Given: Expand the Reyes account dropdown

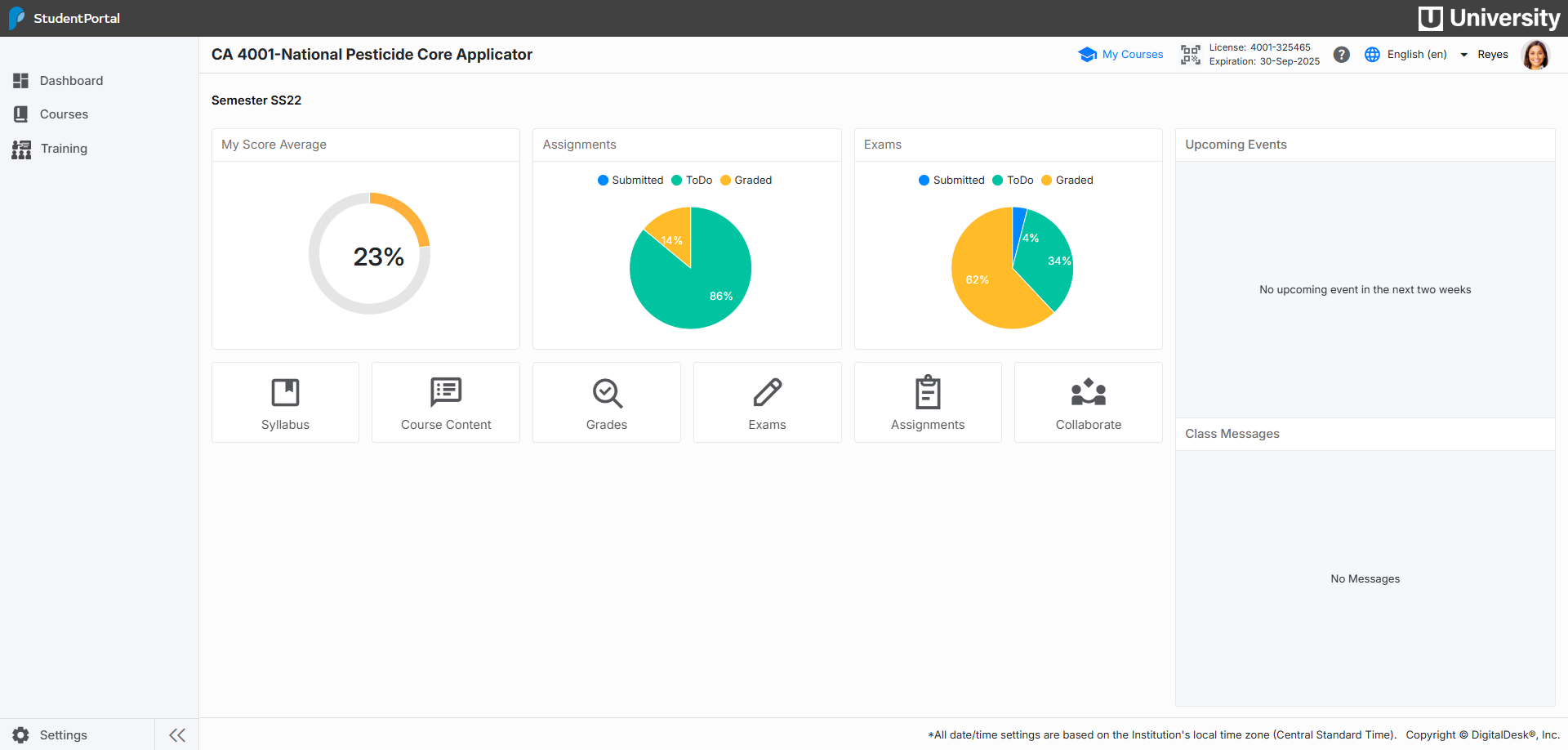Looking at the screenshot, I should 1494,54.
